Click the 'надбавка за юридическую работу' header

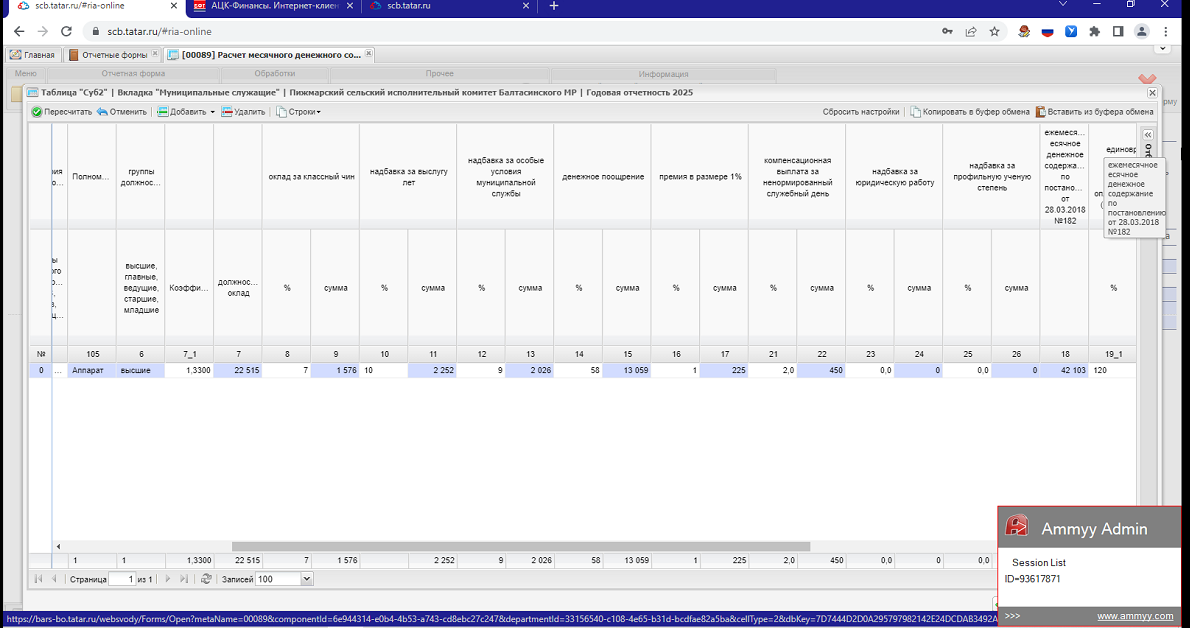(x=894, y=177)
